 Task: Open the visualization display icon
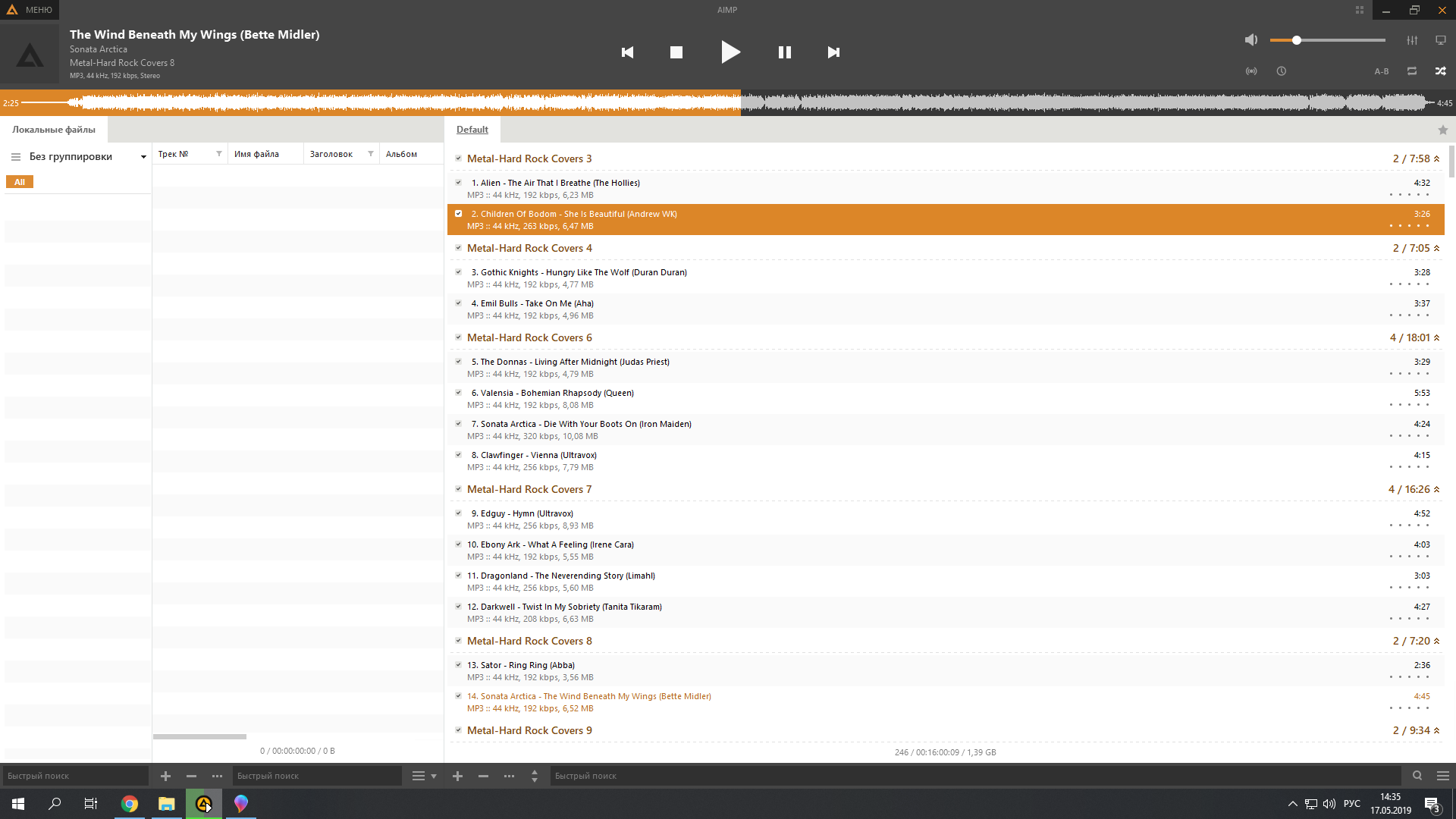(1440, 40)
